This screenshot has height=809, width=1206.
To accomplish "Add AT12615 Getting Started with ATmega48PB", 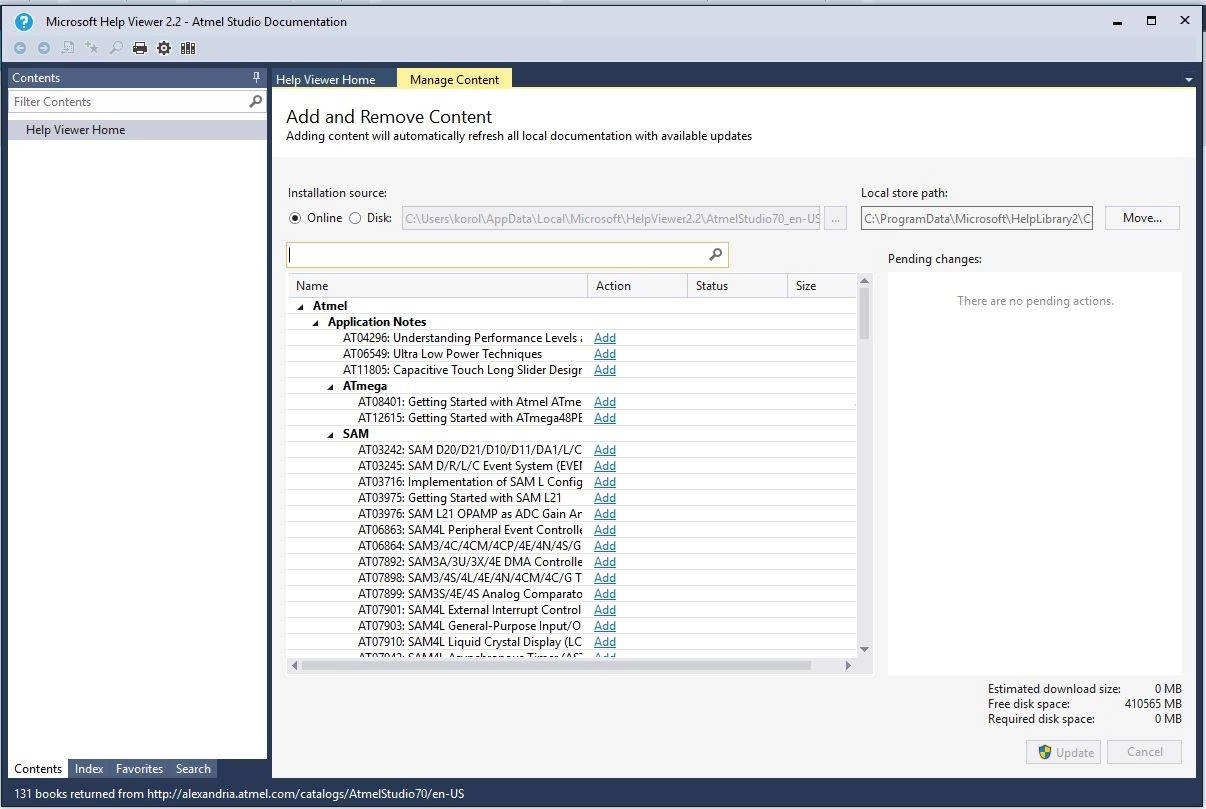I will (605, 418).
